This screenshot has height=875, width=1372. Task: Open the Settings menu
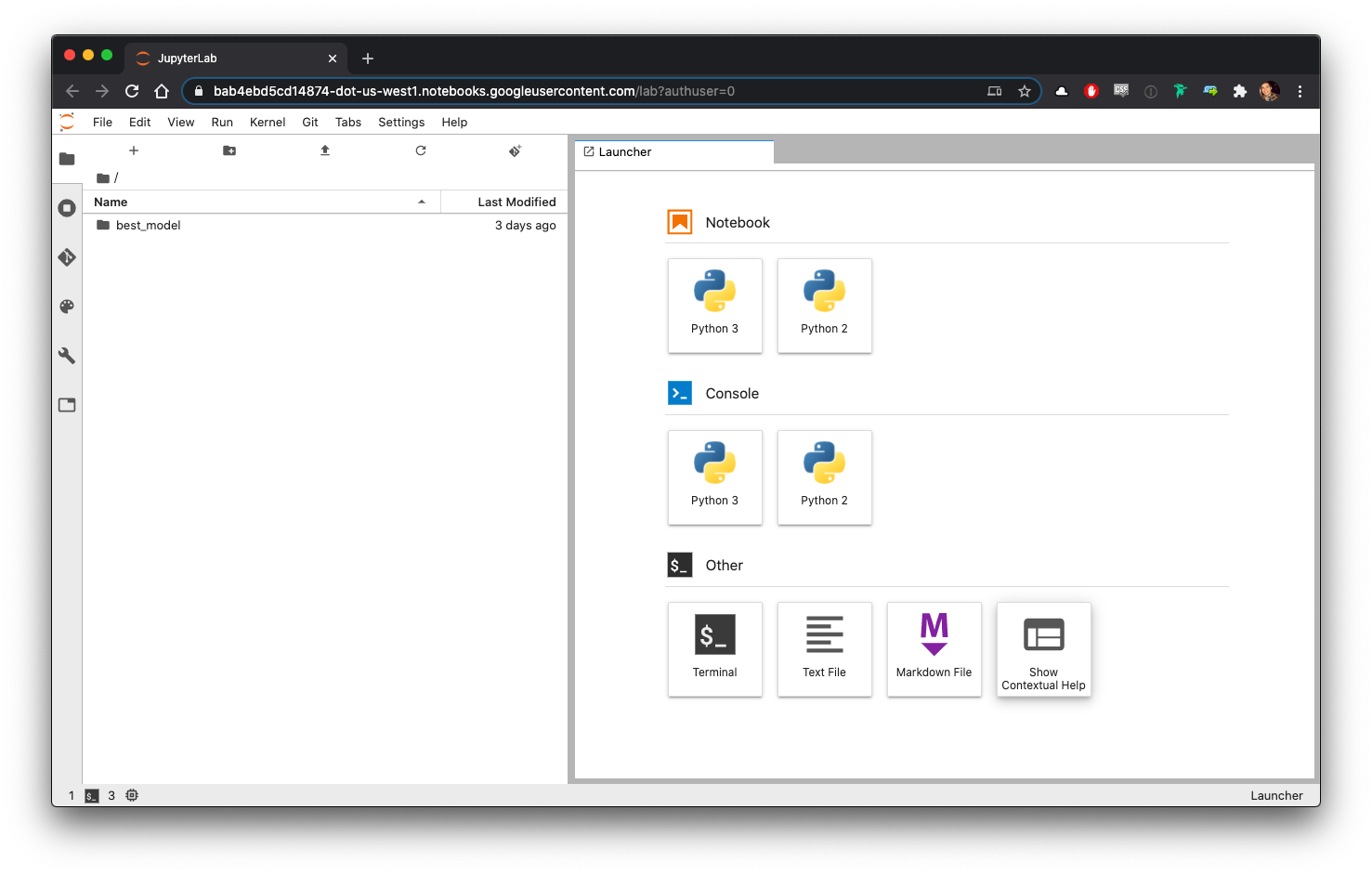pos(401,122)
